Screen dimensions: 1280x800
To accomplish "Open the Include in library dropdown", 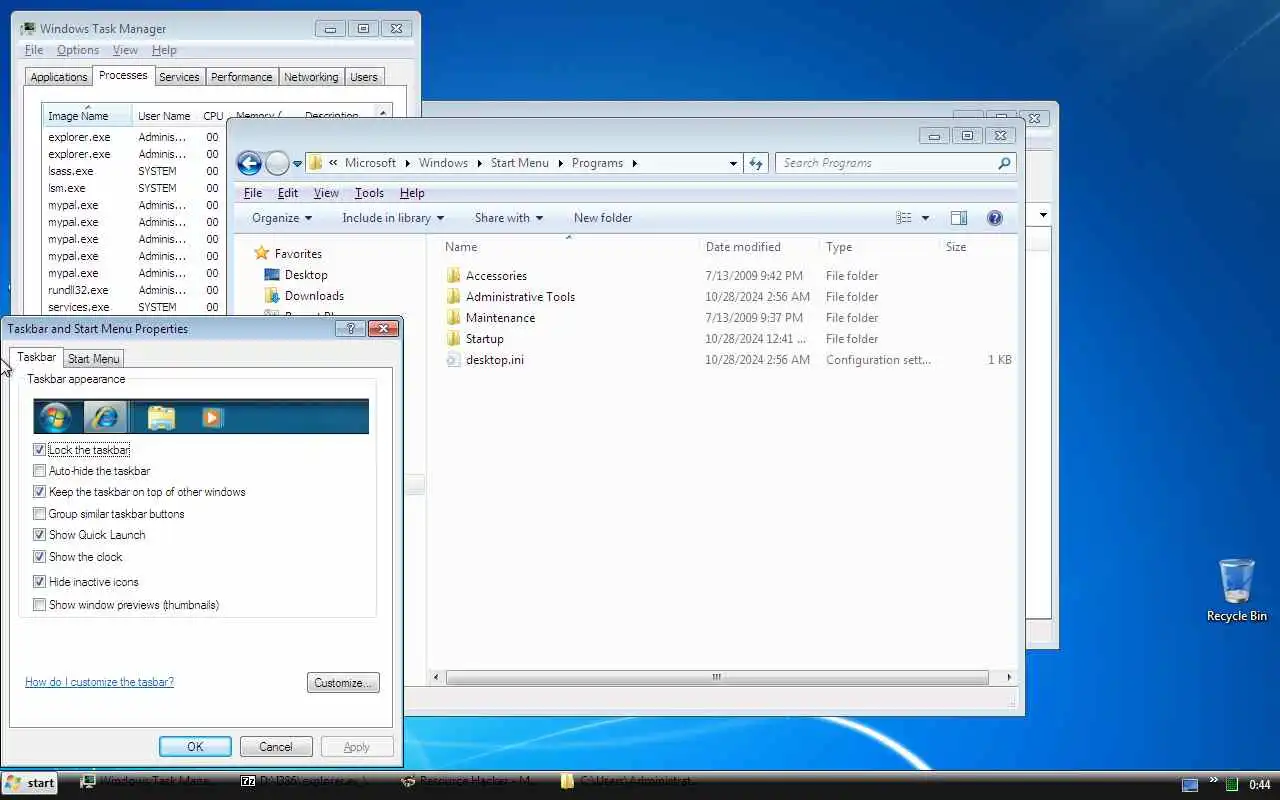I will pyautogui.click(x=393, y=218).
